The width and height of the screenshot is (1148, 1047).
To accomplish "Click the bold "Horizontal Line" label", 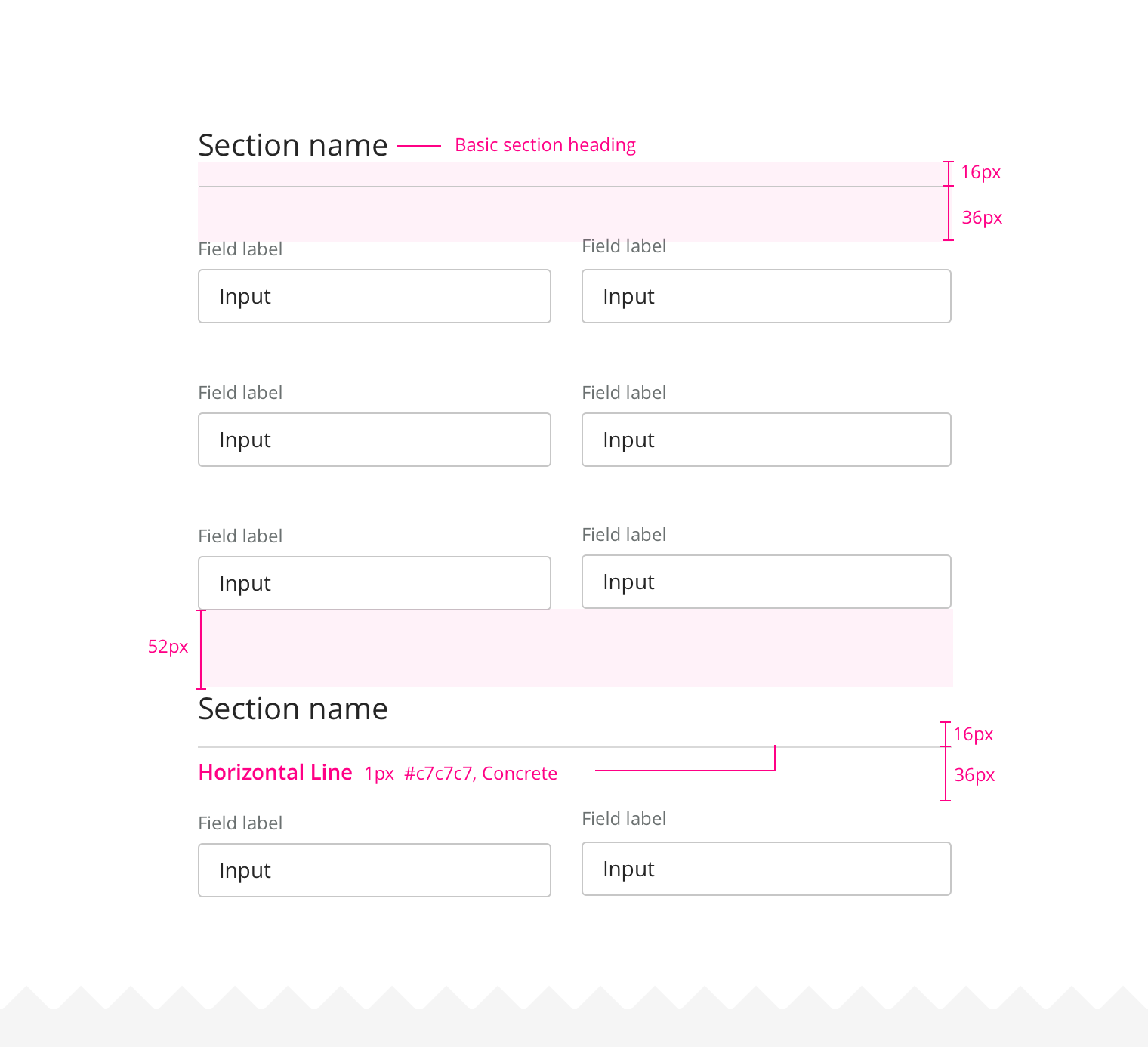I will tap(275, 772).
